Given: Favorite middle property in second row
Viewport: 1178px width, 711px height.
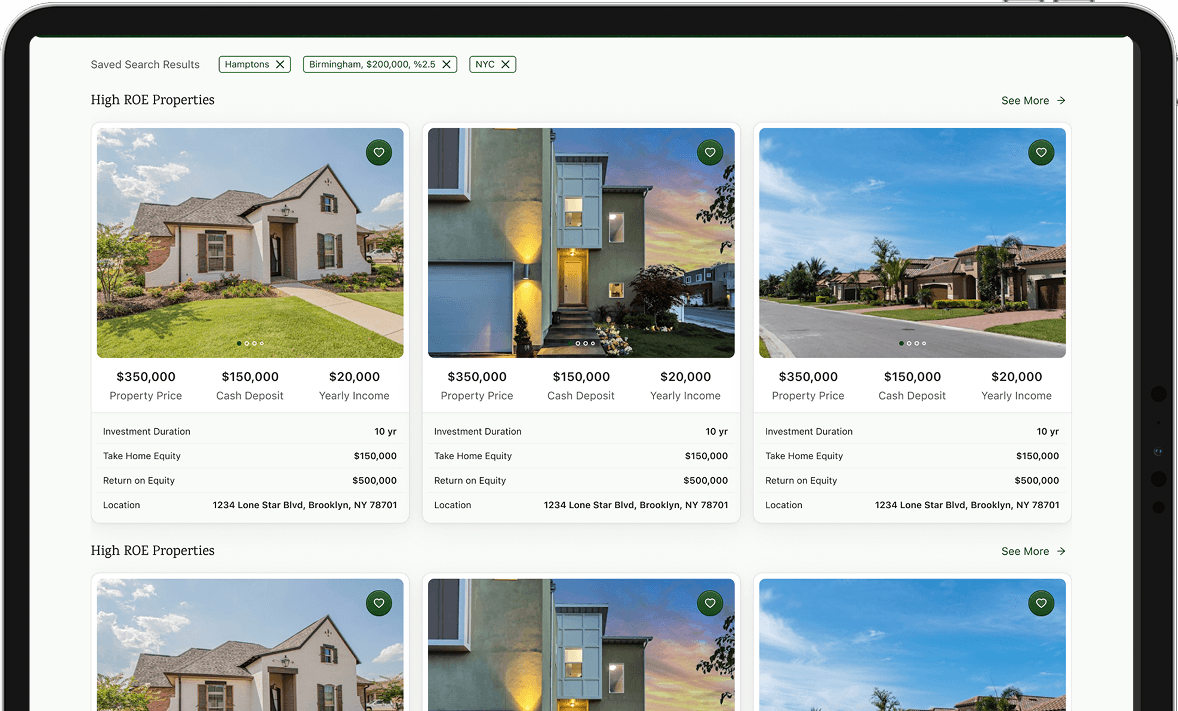Looking at the screenshot, I should coord(710,603).
